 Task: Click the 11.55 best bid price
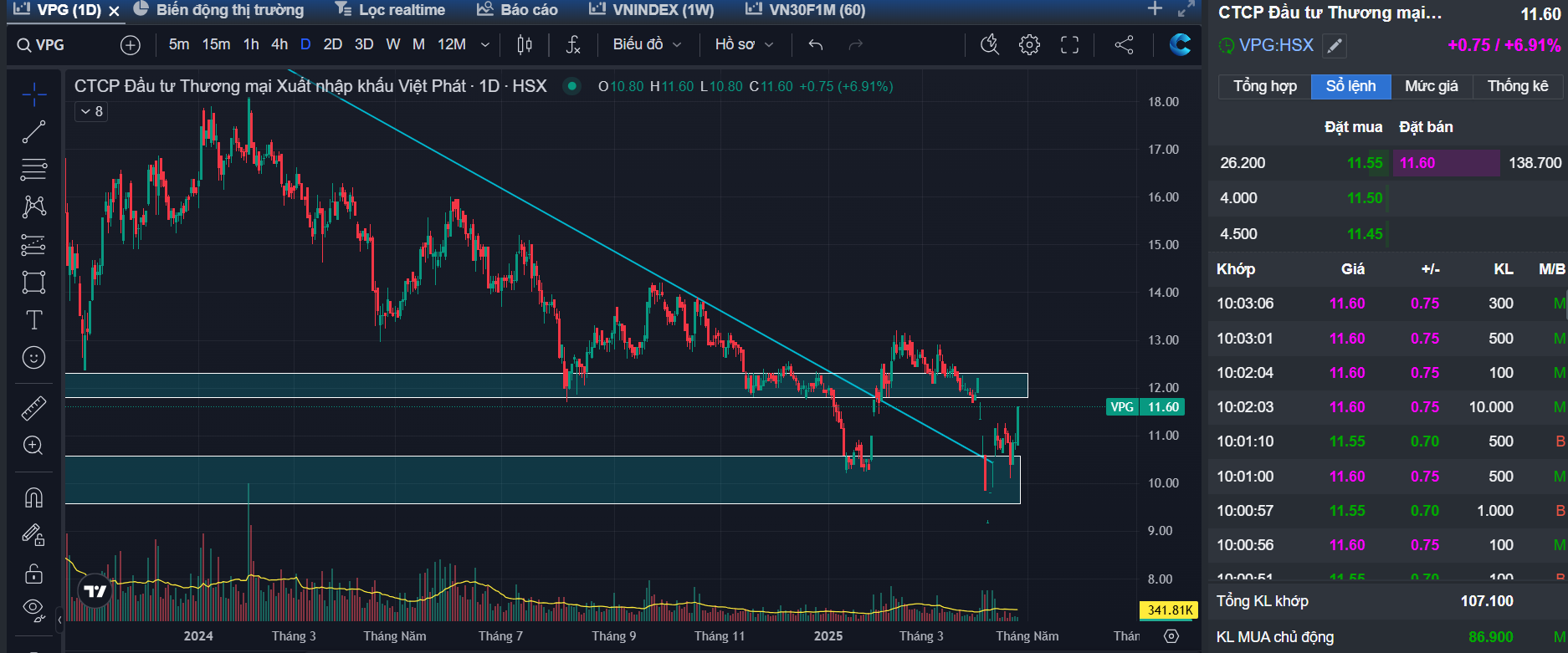click(x=1365, y=163)
